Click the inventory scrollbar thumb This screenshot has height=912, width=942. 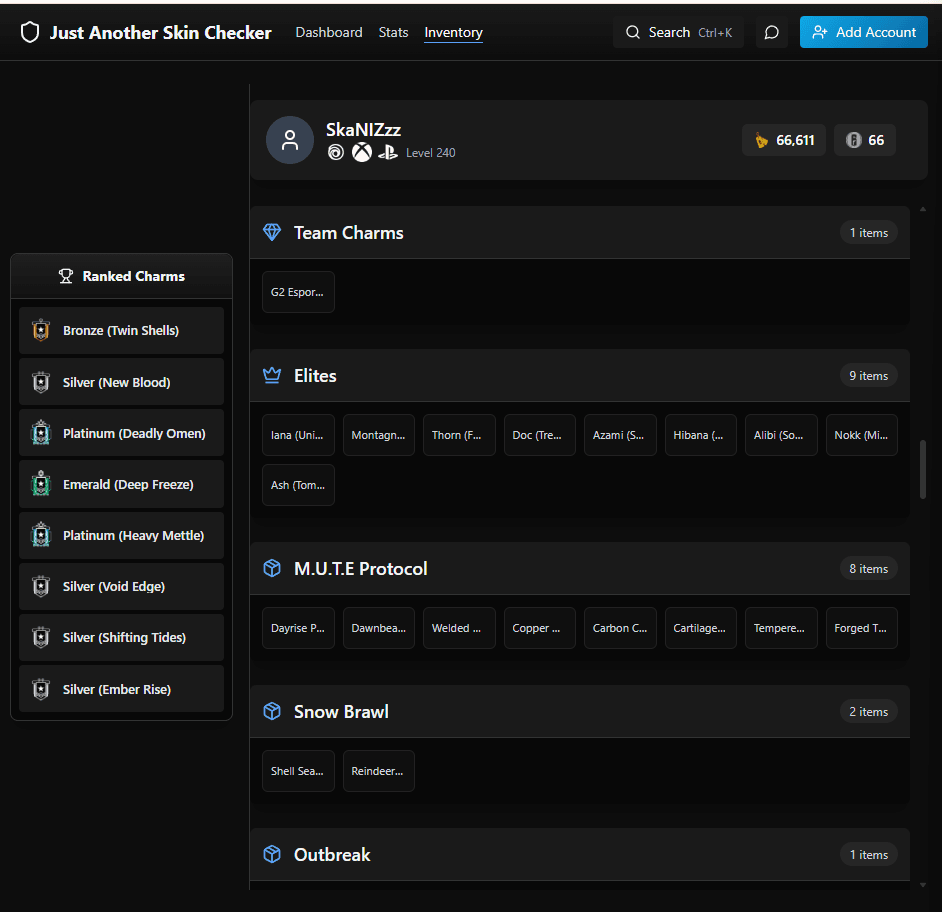pos(923,470)
